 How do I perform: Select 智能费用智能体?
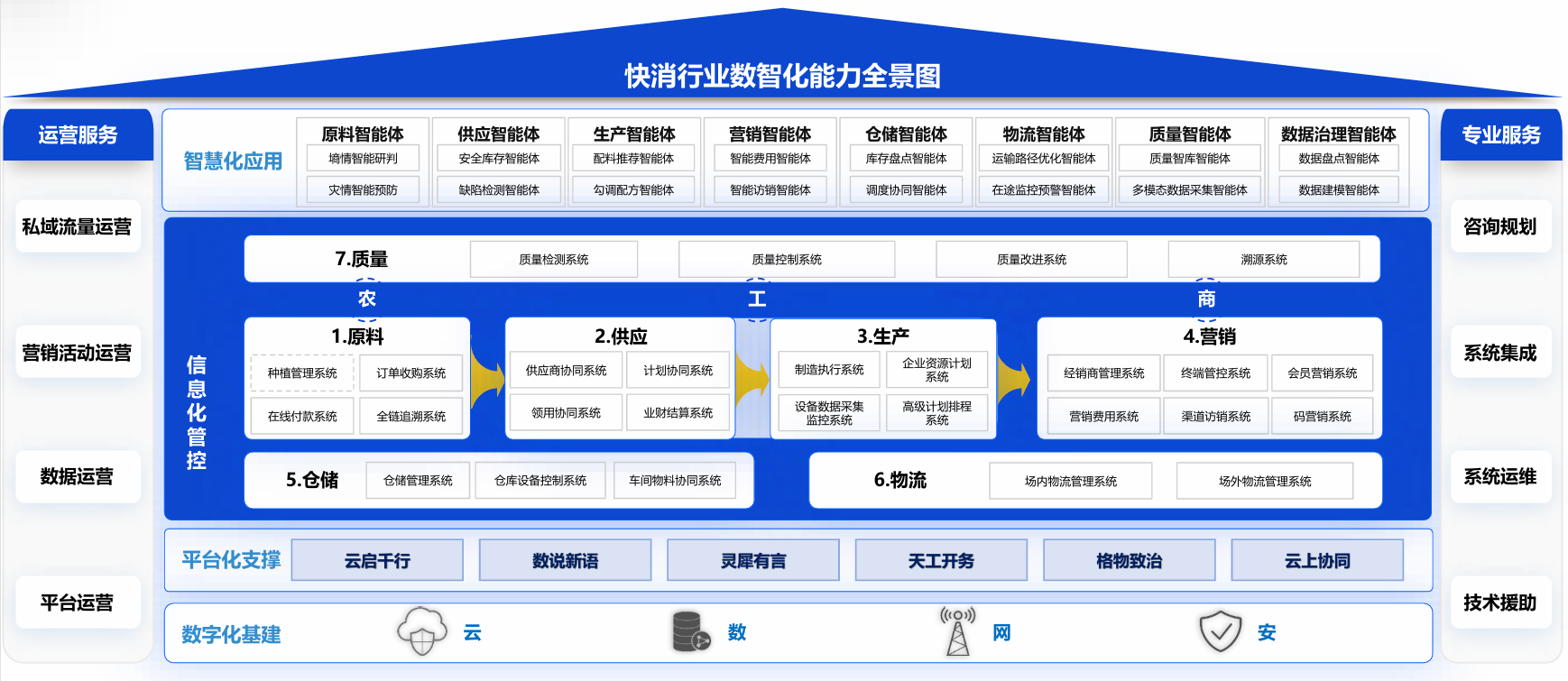[770, 159]
